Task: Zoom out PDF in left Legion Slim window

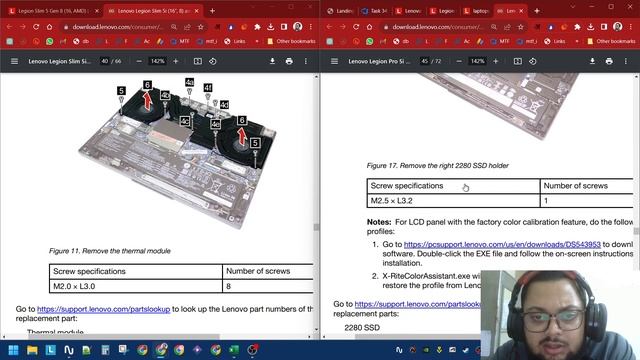Action: click(x=139, y=61)
